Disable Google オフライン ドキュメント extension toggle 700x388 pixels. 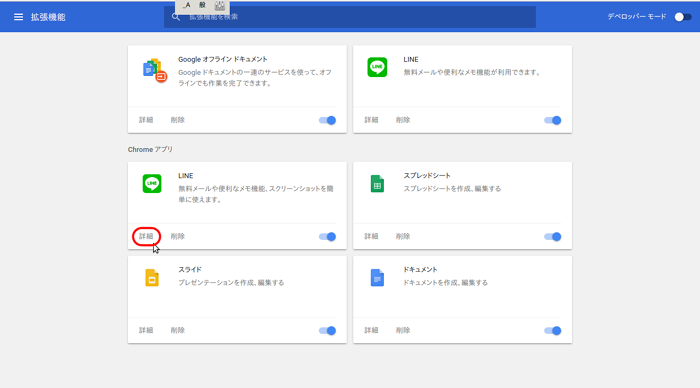pyautogui.click(x=327, y=120)
